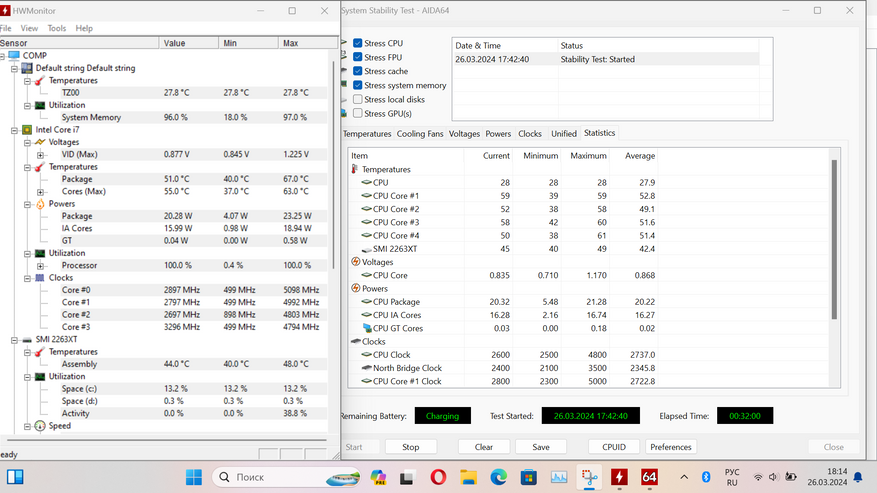877x493 pixels.
Task: Click the Max column header in HWMonitor
Action: pyautogui.click(x=291, y=43)
